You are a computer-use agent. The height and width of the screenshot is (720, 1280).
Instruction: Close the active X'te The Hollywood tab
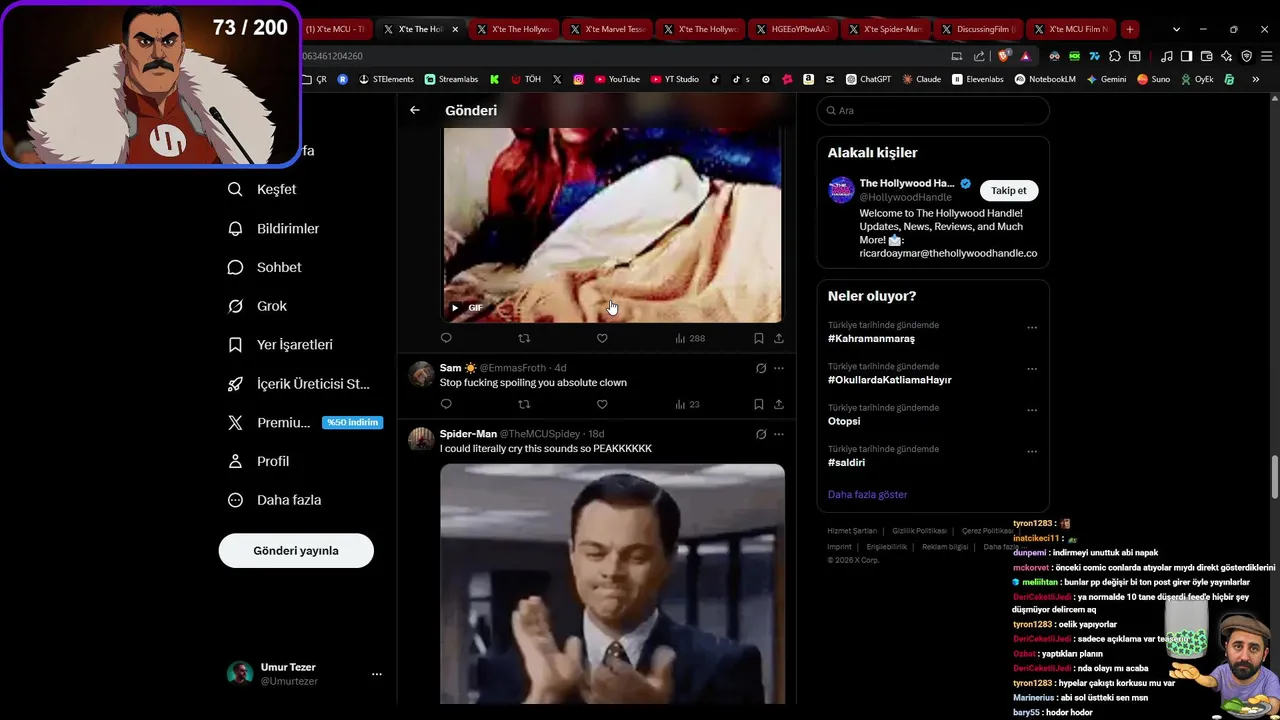click(455, 29)
